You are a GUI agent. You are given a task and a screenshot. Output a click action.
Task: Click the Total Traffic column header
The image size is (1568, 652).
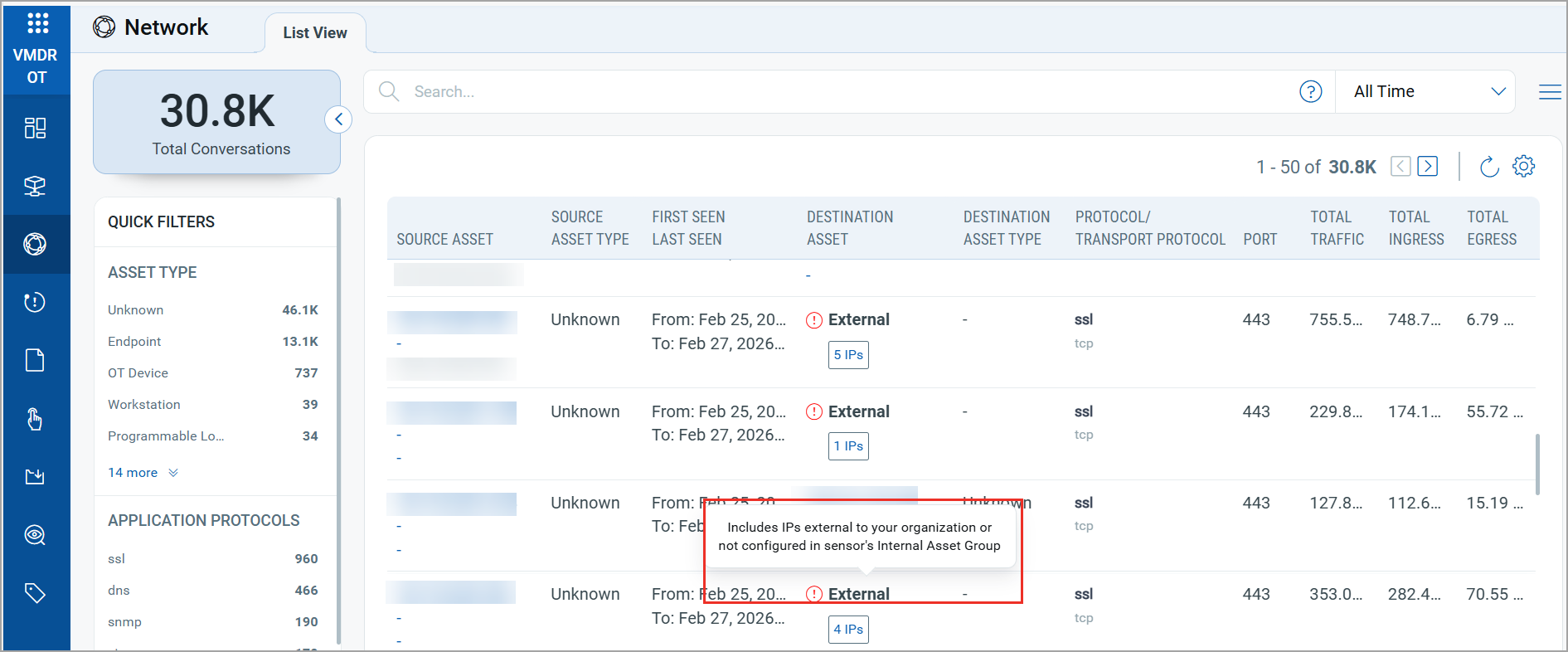click(1337, 228)
